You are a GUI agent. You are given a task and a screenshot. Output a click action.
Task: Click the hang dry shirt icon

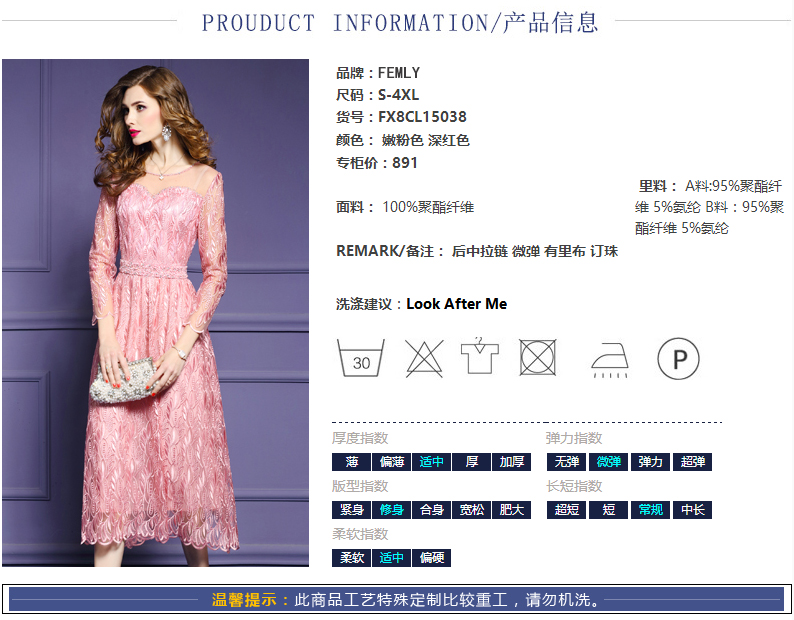[x=480, y=356]
